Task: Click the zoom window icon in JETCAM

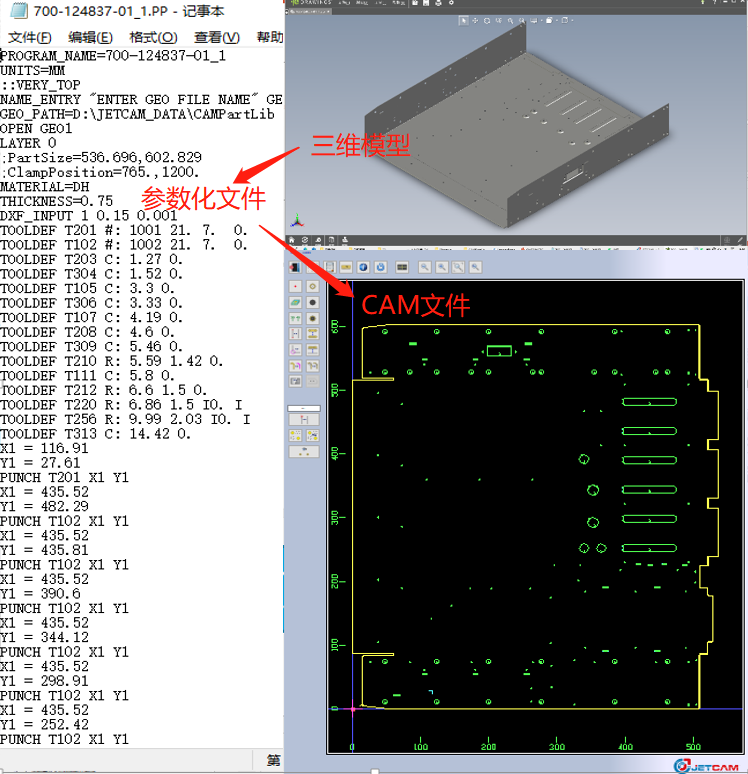Action: [459, 267]
